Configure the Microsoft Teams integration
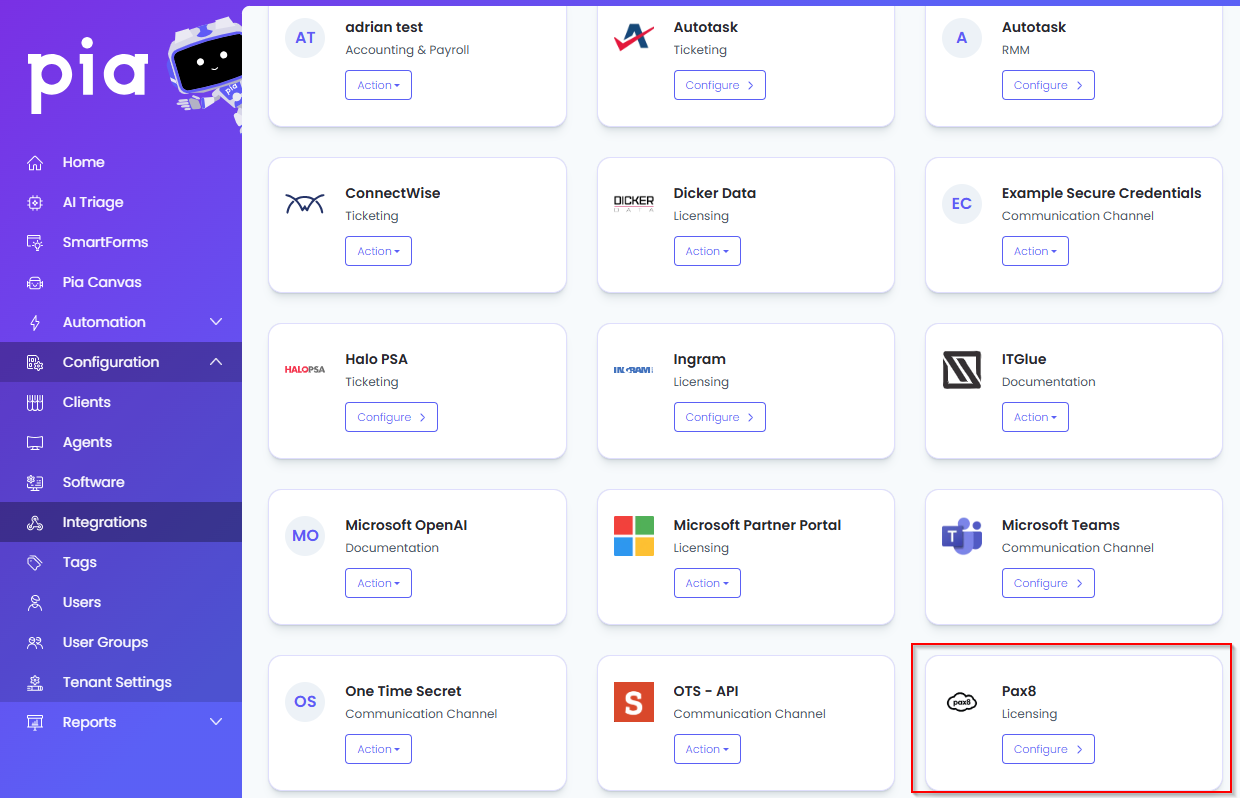Image resolution: width=1240 pixels, height=798 pixels. [x=1048, y=583]
